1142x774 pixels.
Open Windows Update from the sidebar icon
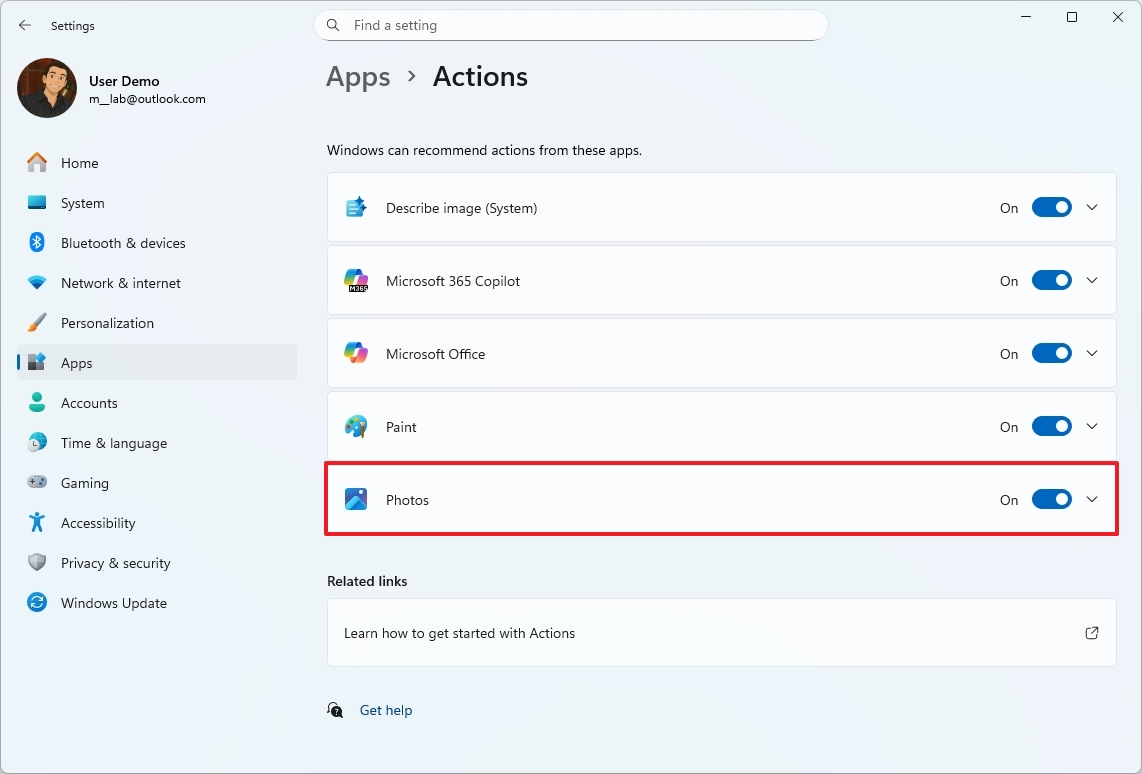click(x=36, y=603)
